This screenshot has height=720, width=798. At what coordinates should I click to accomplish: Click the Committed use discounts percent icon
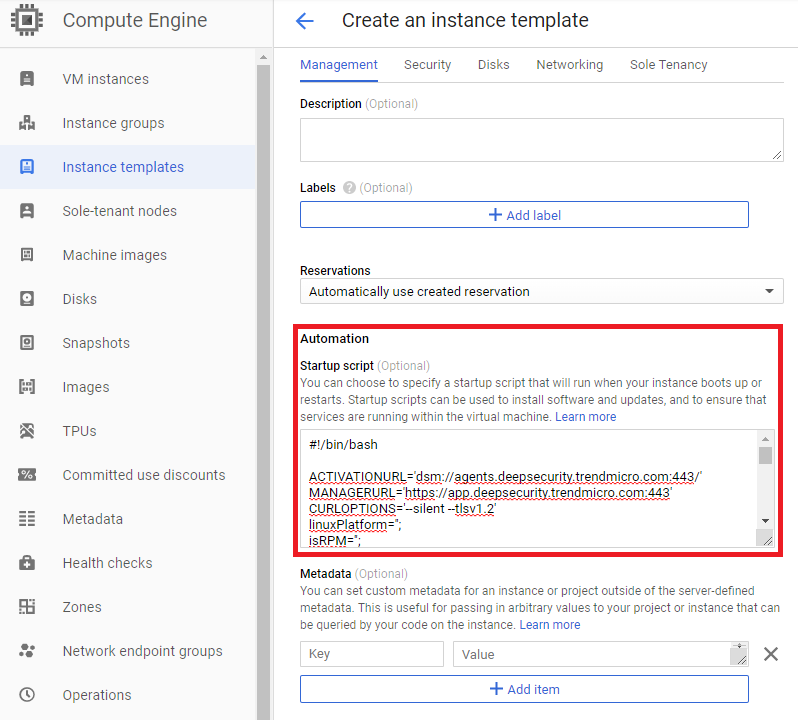click(x=27, y=475)
